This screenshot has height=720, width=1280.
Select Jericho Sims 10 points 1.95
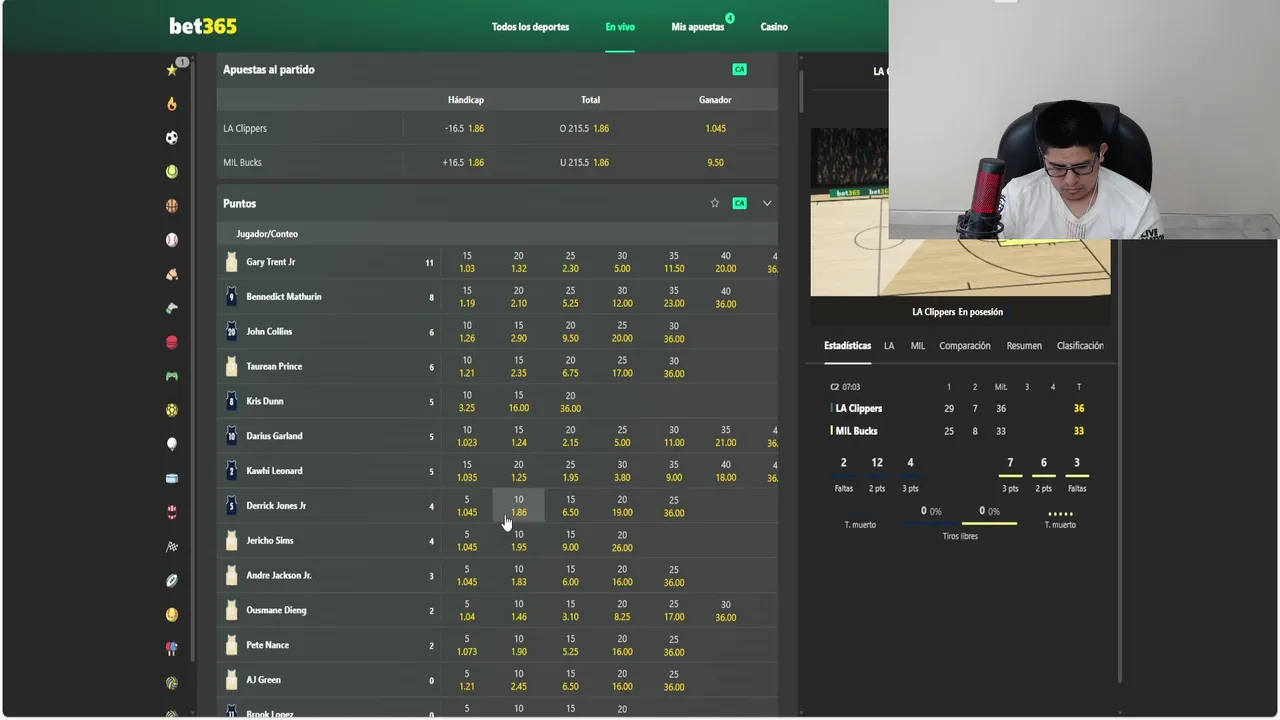[x=518, y=541]
